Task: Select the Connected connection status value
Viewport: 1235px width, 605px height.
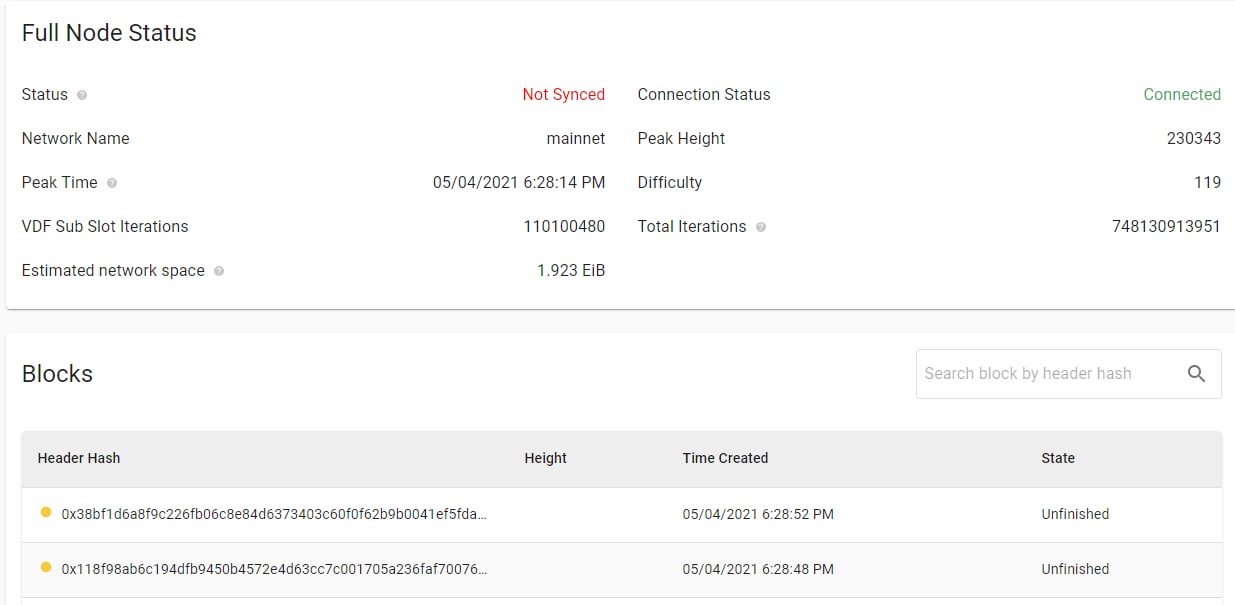Action: click(1182, 95)
